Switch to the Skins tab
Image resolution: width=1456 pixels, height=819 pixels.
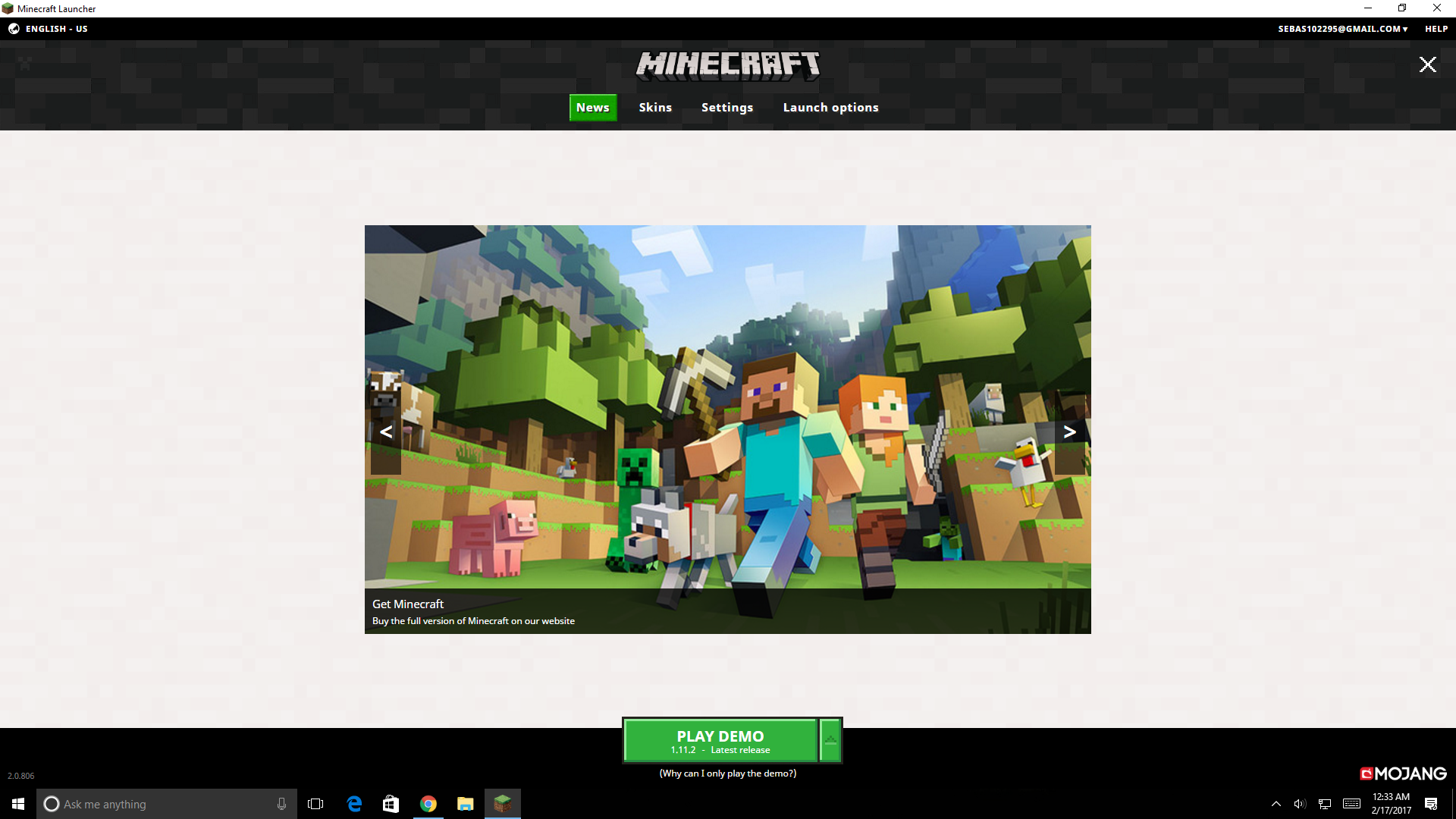655,108
